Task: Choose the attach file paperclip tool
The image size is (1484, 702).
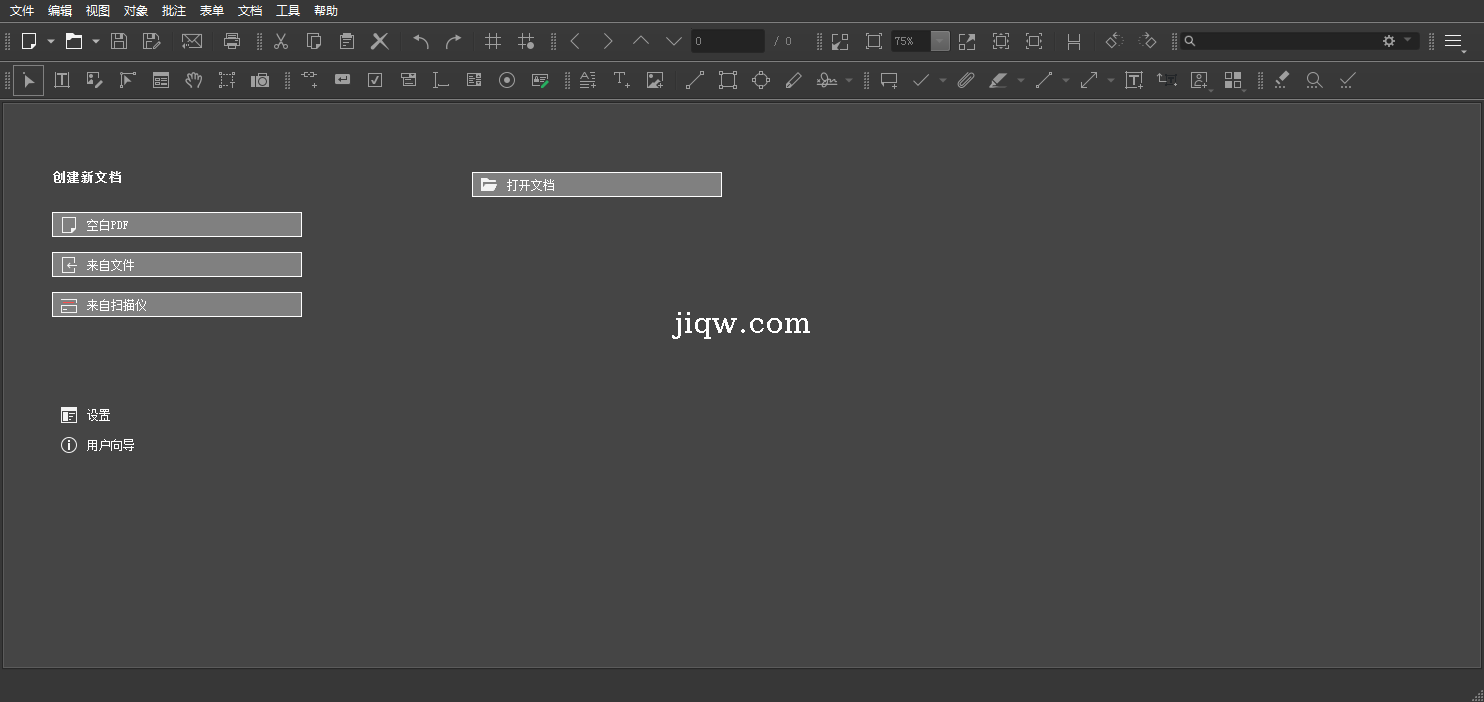Action: pyautogui.click(x=965, y=80)
